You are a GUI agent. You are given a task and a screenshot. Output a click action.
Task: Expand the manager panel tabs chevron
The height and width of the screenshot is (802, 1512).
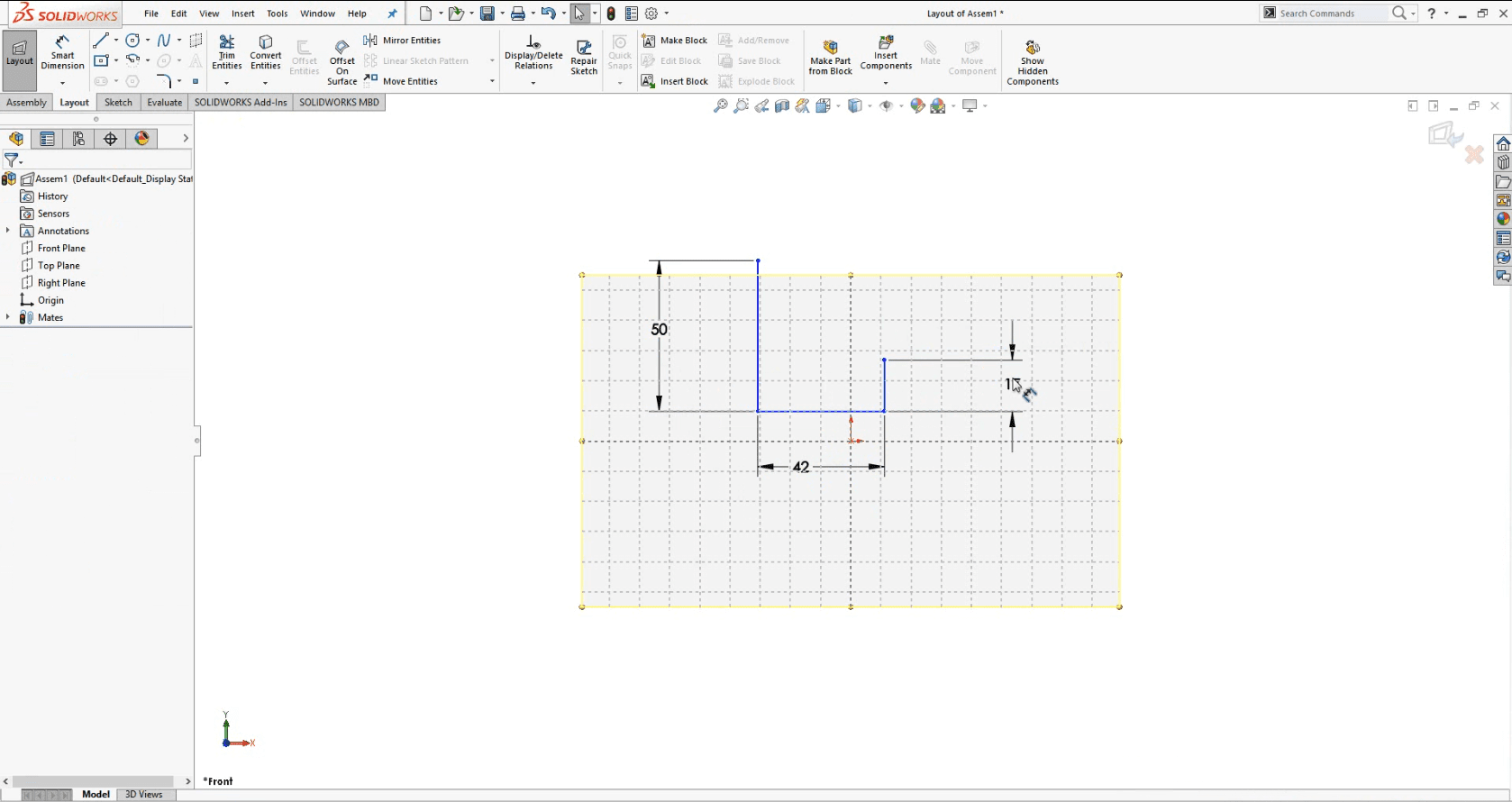(x=186, y=139)
